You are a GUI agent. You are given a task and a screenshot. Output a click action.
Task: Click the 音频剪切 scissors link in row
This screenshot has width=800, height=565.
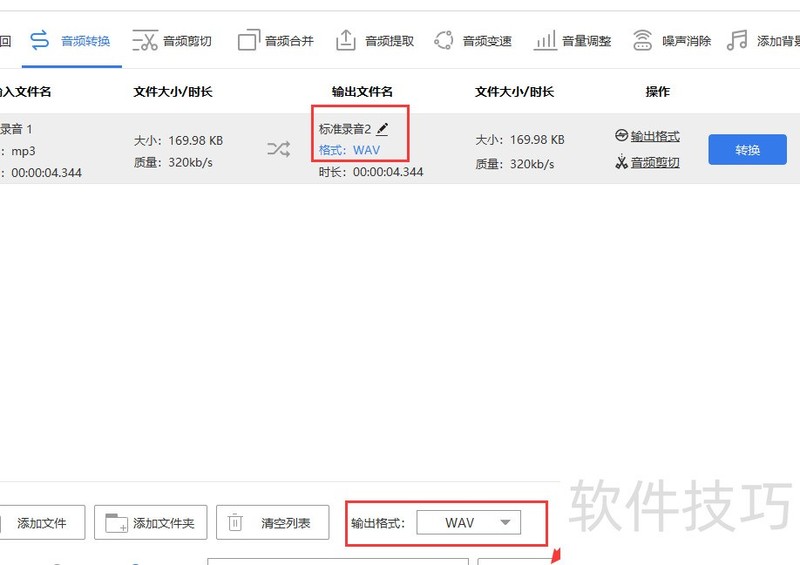647,162
